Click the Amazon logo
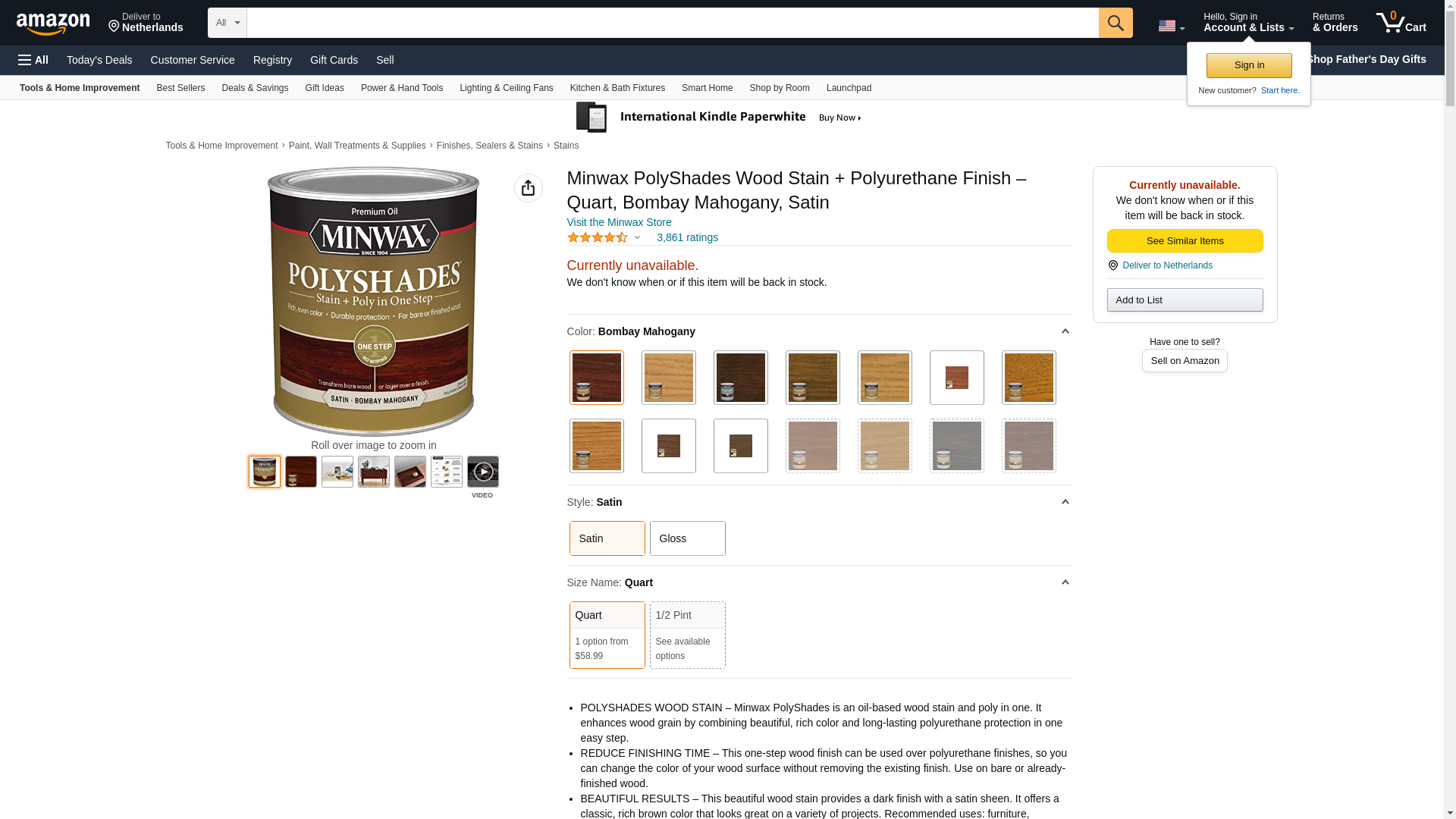 (53, 24)
